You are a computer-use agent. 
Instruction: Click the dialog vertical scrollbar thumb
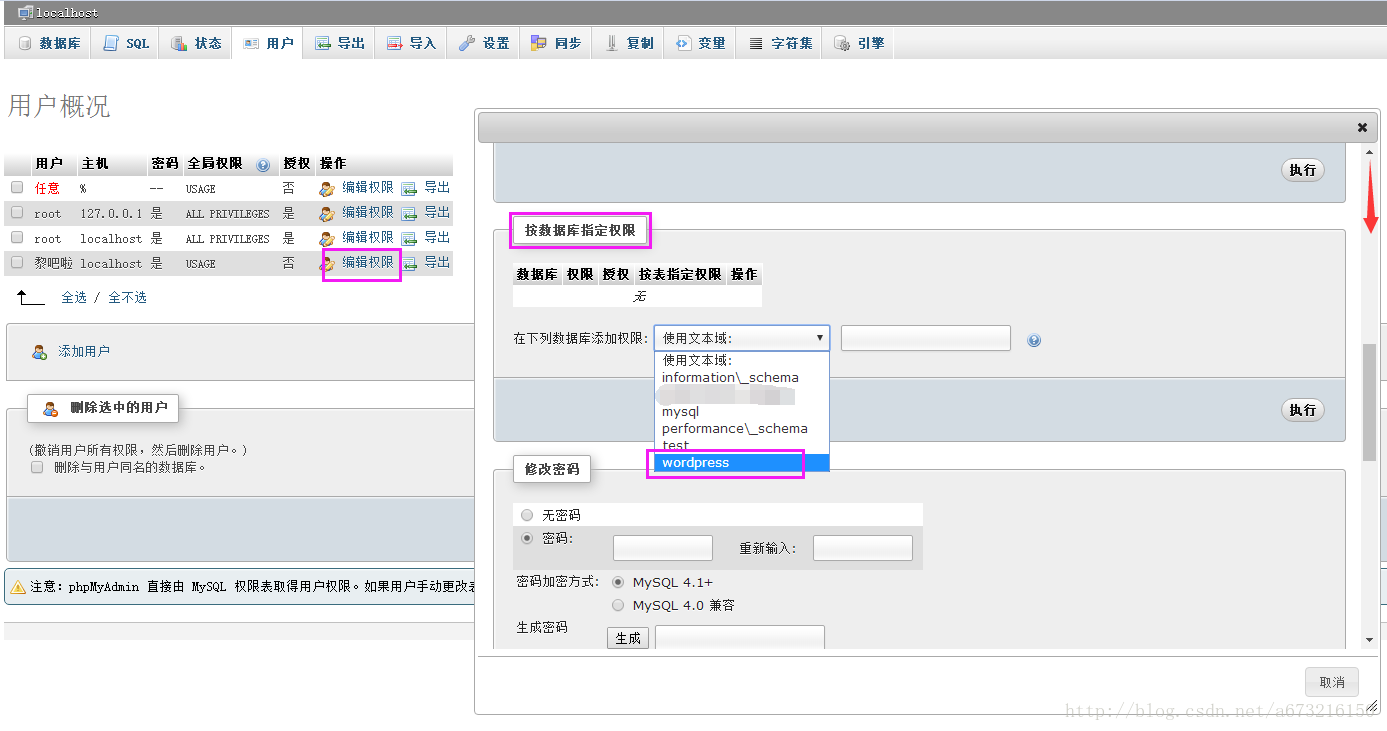click(1370, 403)
